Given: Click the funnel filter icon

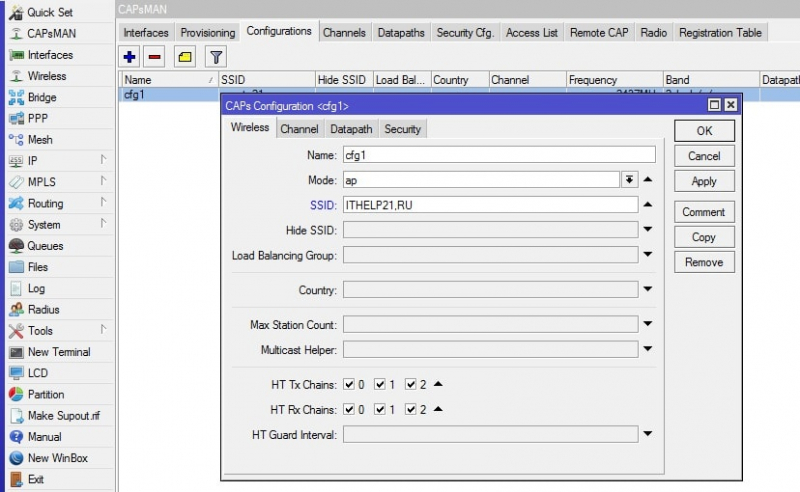Looking at the screenshot, I should point(216,57).
